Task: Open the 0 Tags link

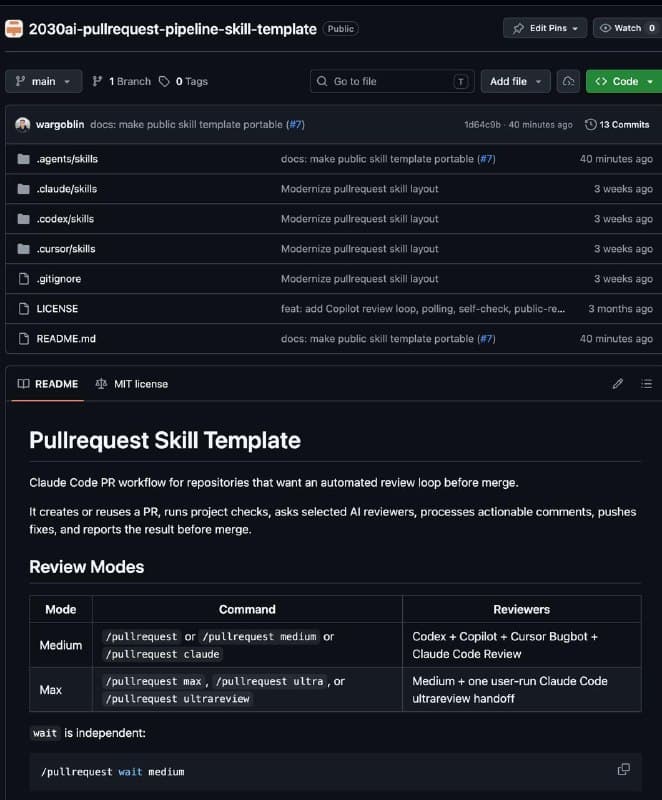Action: click(183, 81)
